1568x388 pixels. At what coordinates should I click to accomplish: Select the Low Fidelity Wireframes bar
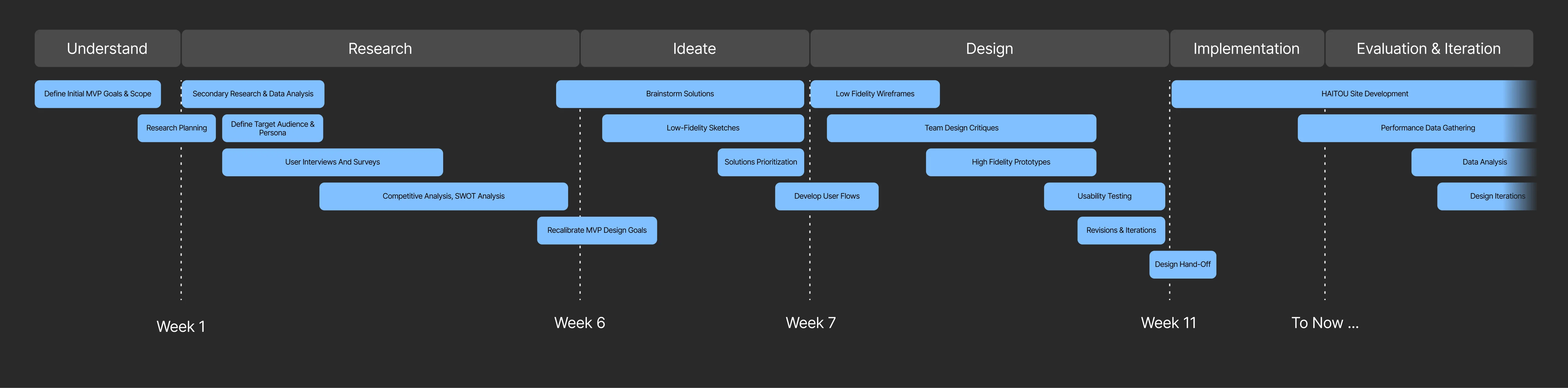click(875, 94)
